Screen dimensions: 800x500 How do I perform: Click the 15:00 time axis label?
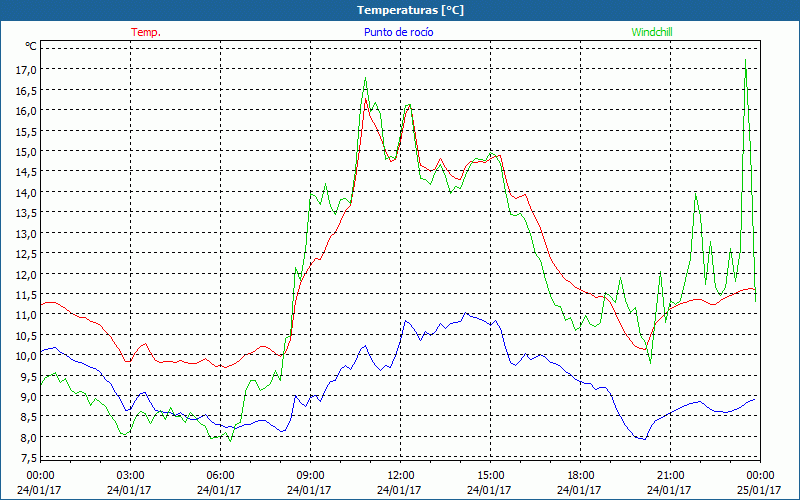tap(490, 475)
